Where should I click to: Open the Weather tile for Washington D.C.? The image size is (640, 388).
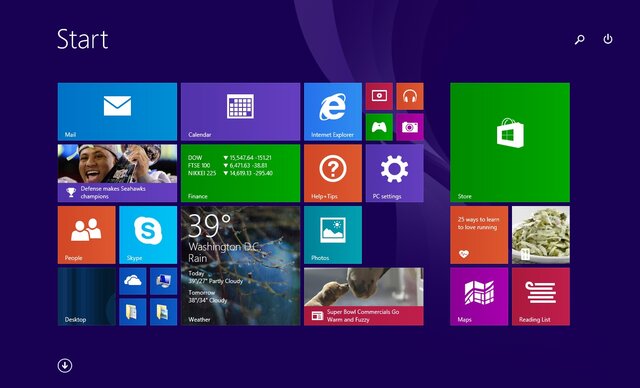(x=240, y=266)
